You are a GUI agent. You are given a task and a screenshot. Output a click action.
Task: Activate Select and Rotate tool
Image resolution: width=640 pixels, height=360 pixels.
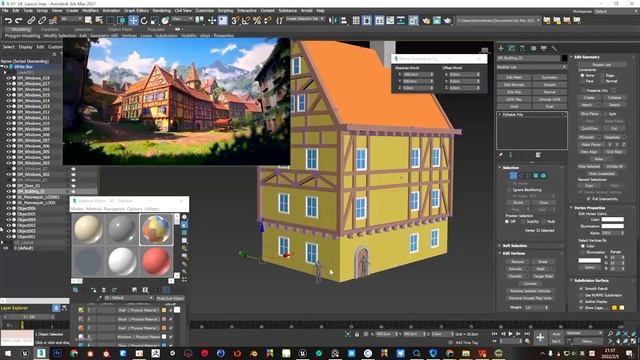(144, 20)
